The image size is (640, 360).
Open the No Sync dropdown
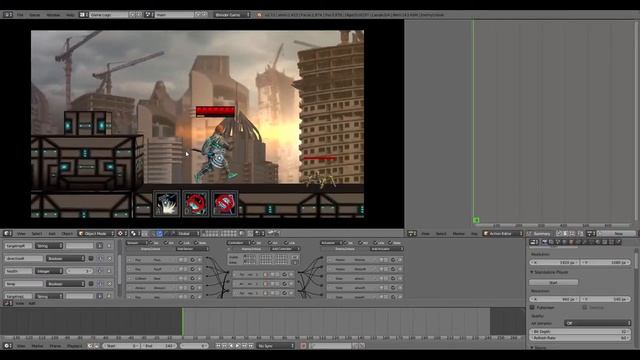coord(276,346)
